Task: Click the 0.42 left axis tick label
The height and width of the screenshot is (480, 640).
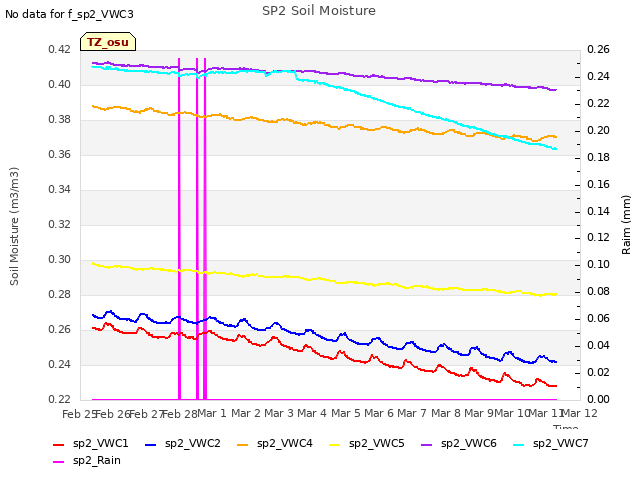Action: (x=59, y=50)
